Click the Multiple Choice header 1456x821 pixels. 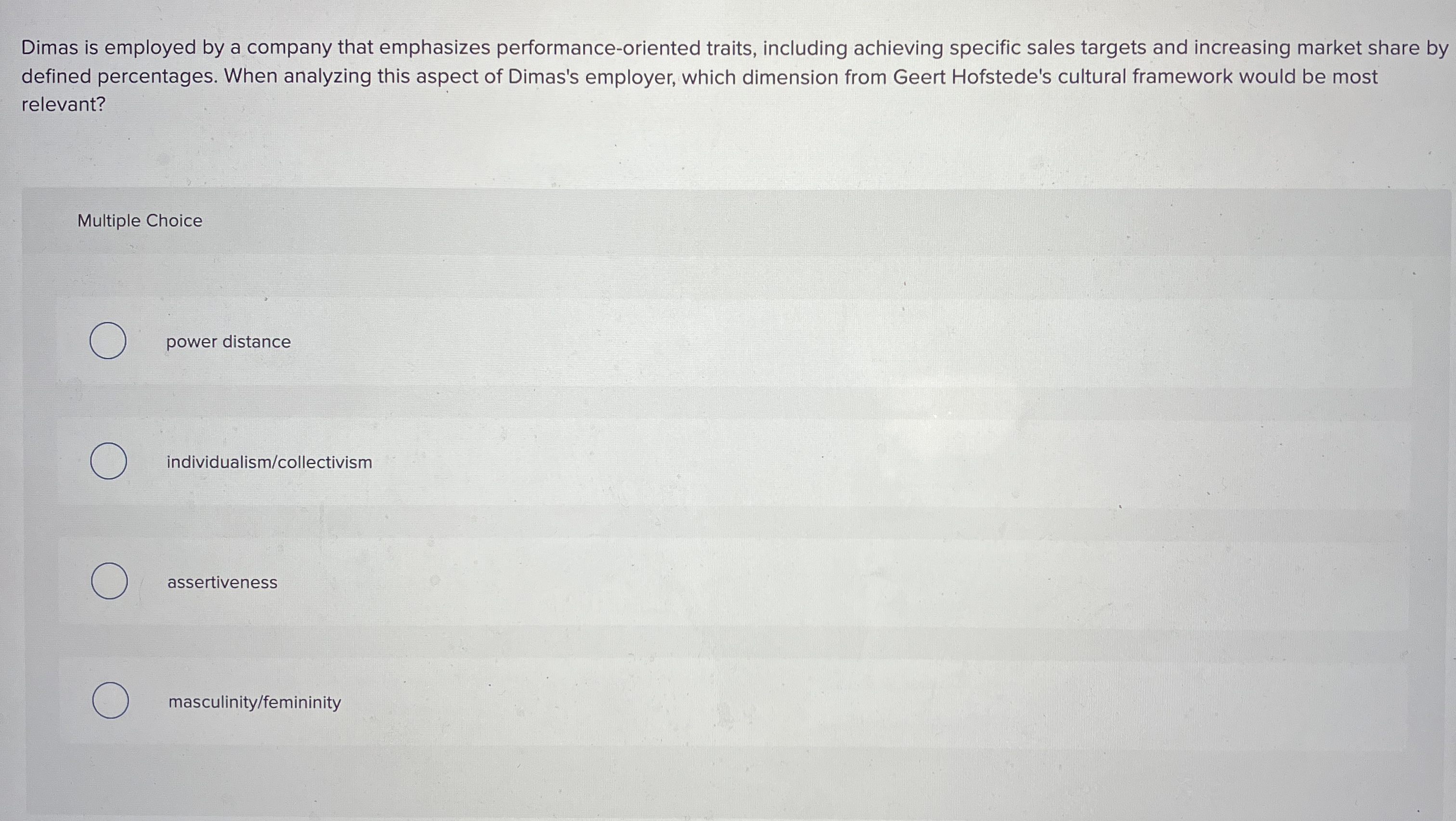click(139, 221)
